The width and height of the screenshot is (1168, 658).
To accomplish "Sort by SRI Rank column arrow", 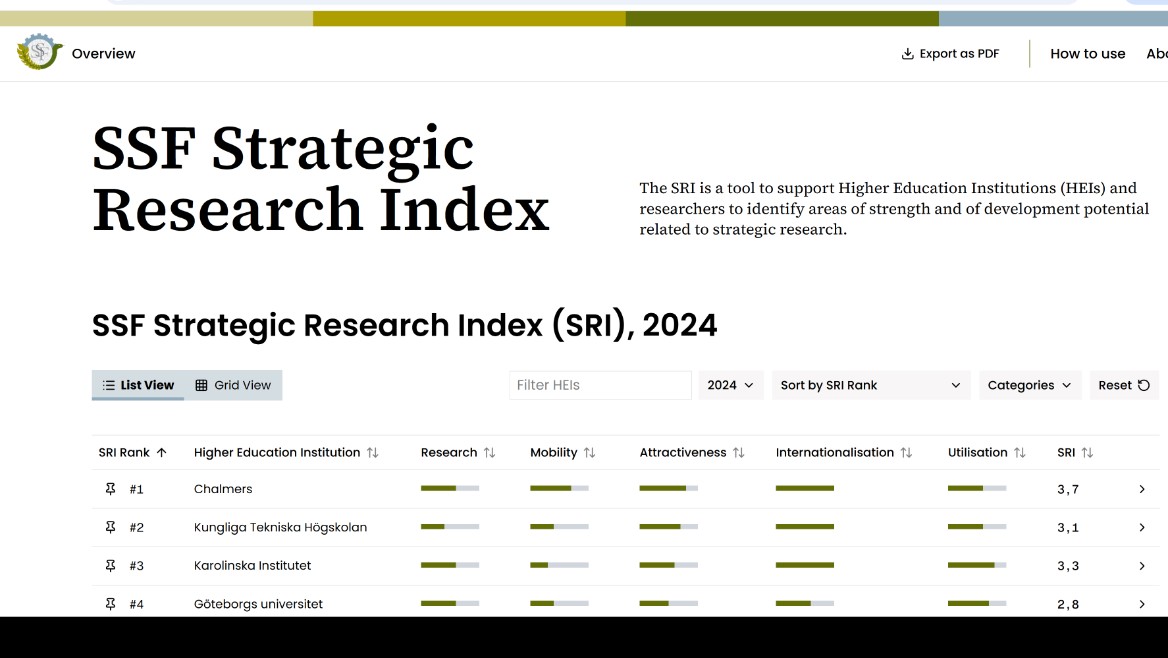I will (x=162, y=452).
